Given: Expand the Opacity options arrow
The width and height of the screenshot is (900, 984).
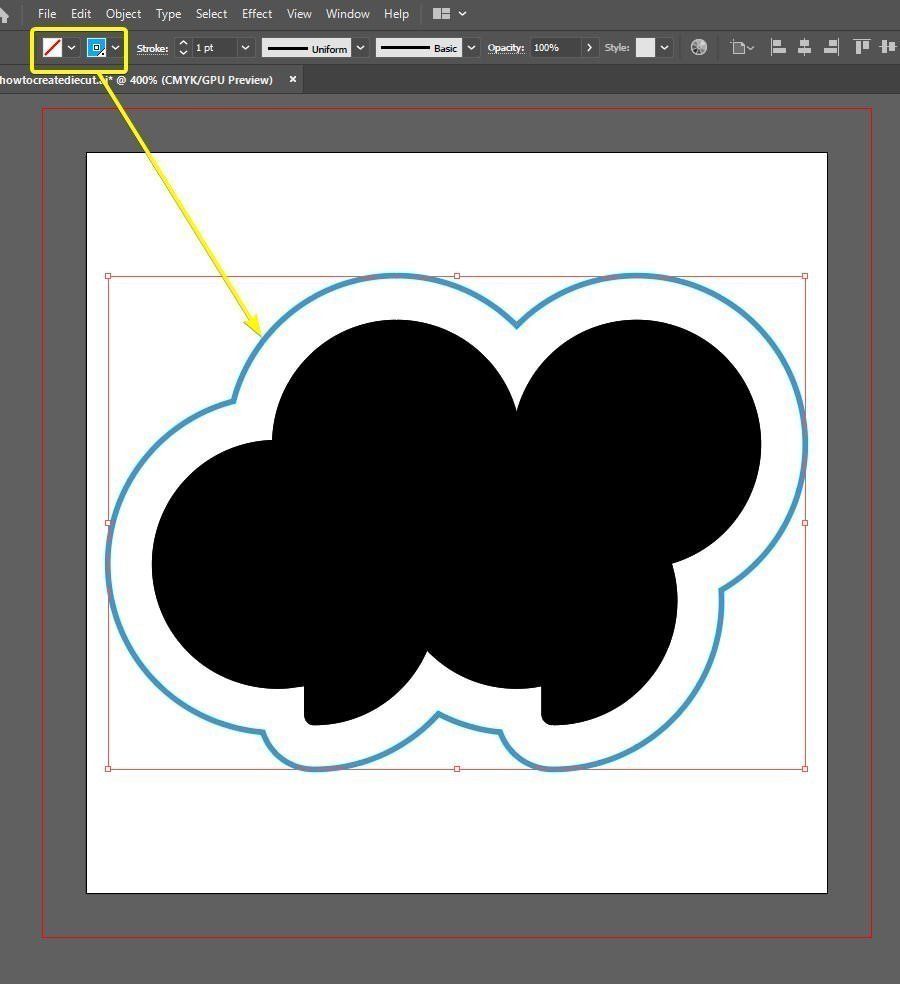Looking at the screenshot, I should click(590, 47).
